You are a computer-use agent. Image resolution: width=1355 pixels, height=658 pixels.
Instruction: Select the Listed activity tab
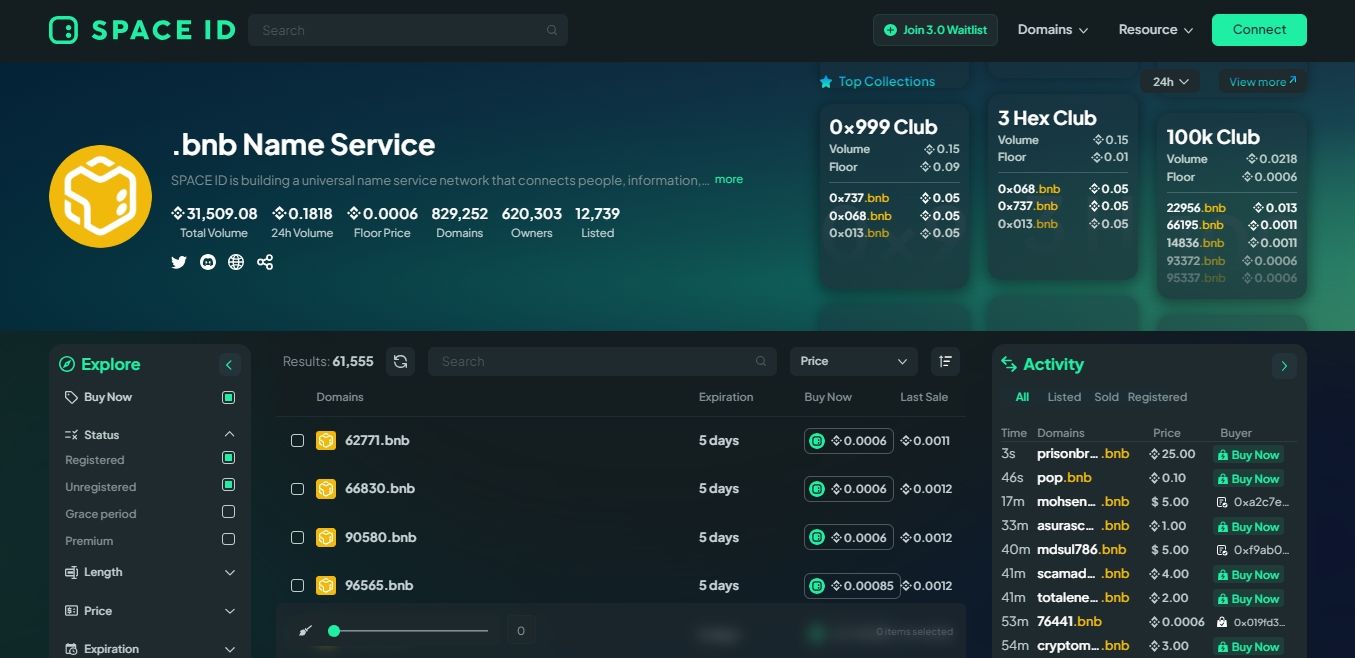coord(1064,397)
